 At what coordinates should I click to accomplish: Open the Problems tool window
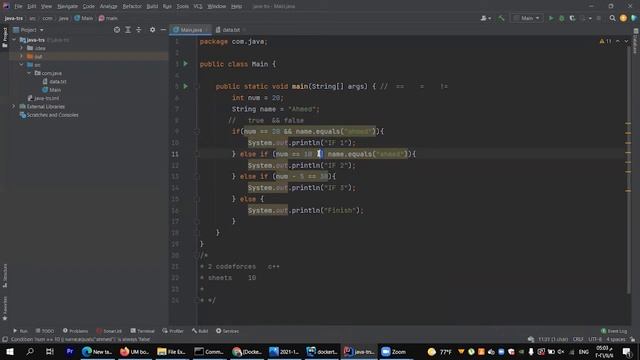tap(75, 331)
